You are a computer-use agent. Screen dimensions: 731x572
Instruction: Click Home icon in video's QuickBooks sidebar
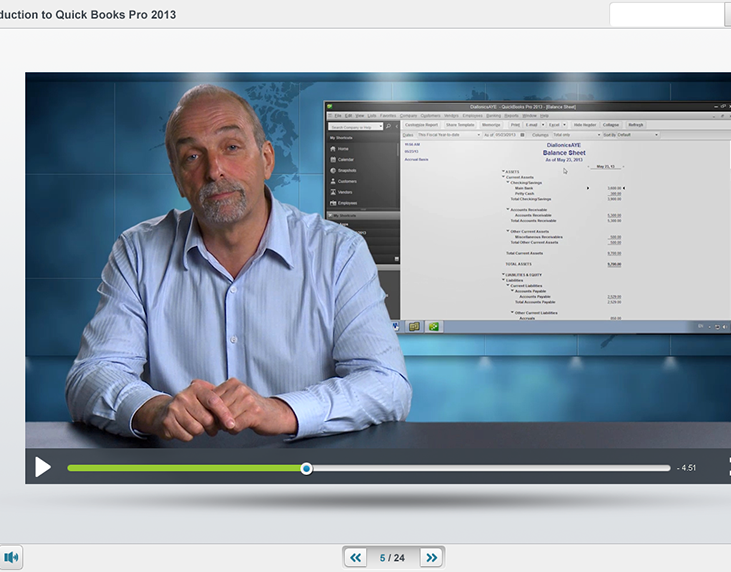click(x=333, y=149)
